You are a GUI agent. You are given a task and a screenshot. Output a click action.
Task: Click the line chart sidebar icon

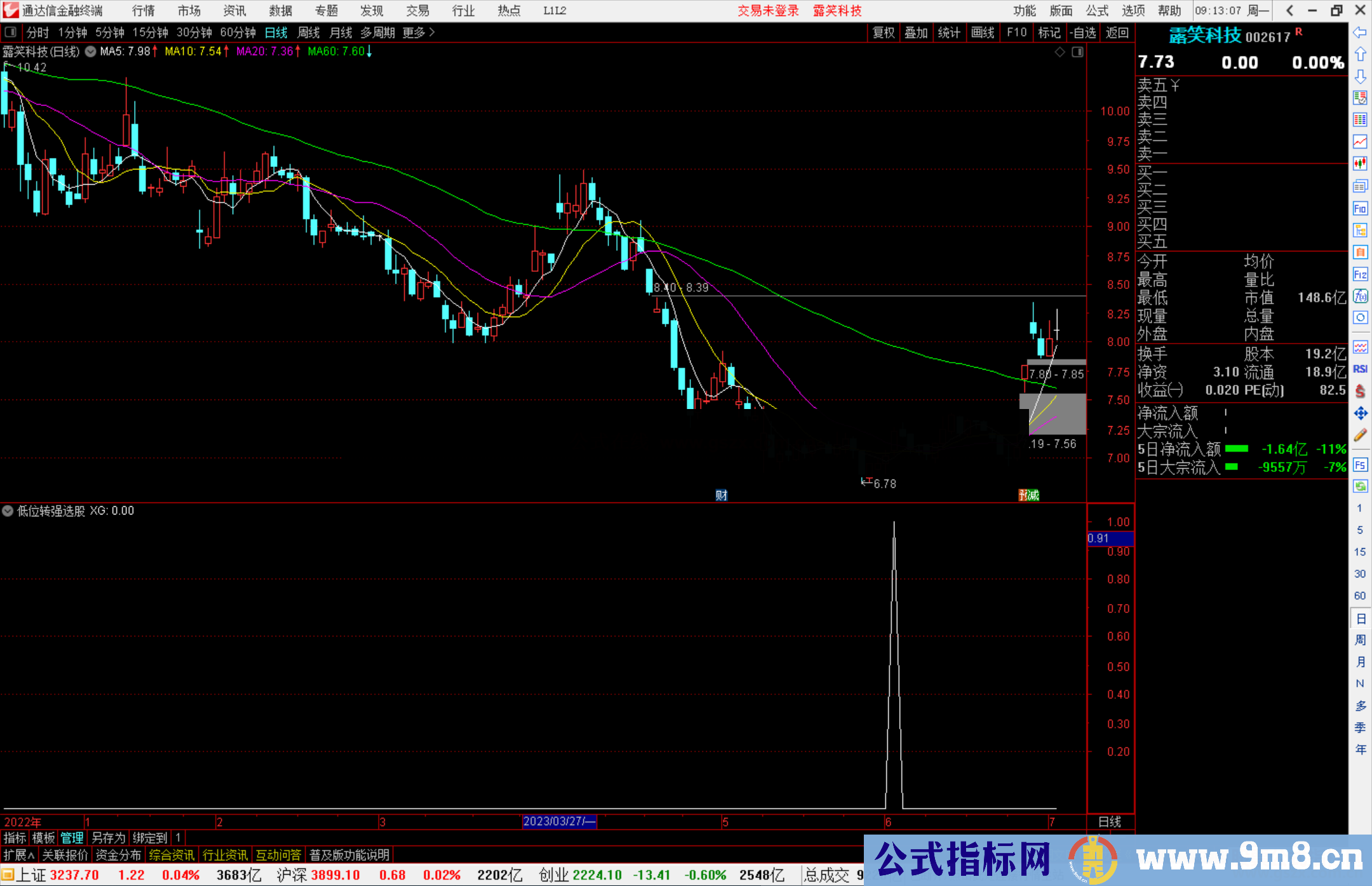click(x=1360, y=142)
